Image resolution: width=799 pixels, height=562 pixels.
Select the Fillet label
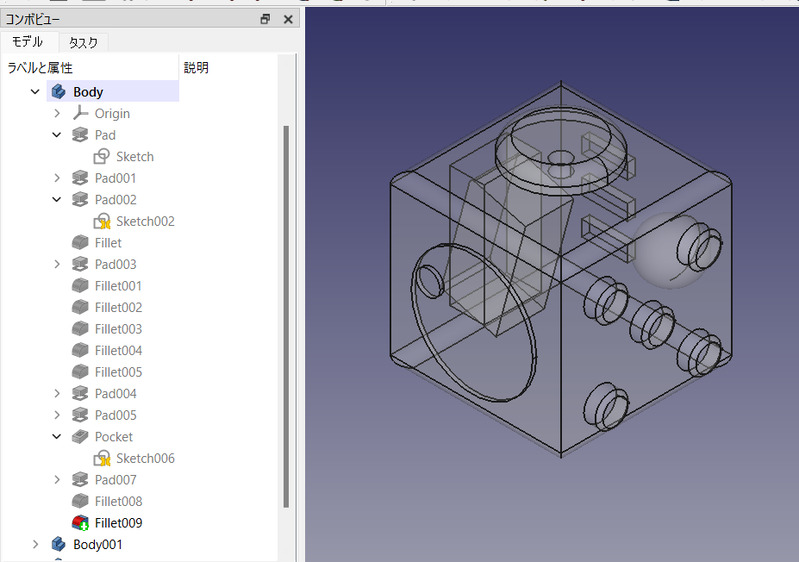tap(108, 243)
